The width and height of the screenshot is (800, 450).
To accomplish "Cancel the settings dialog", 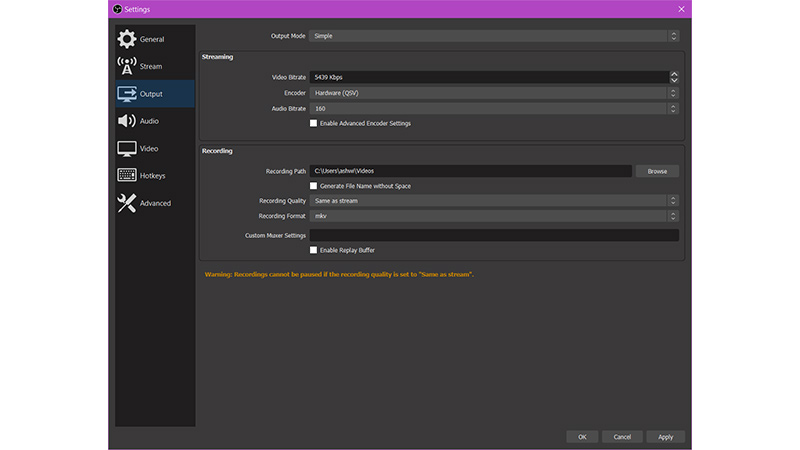I will click(x=622, y=437).
